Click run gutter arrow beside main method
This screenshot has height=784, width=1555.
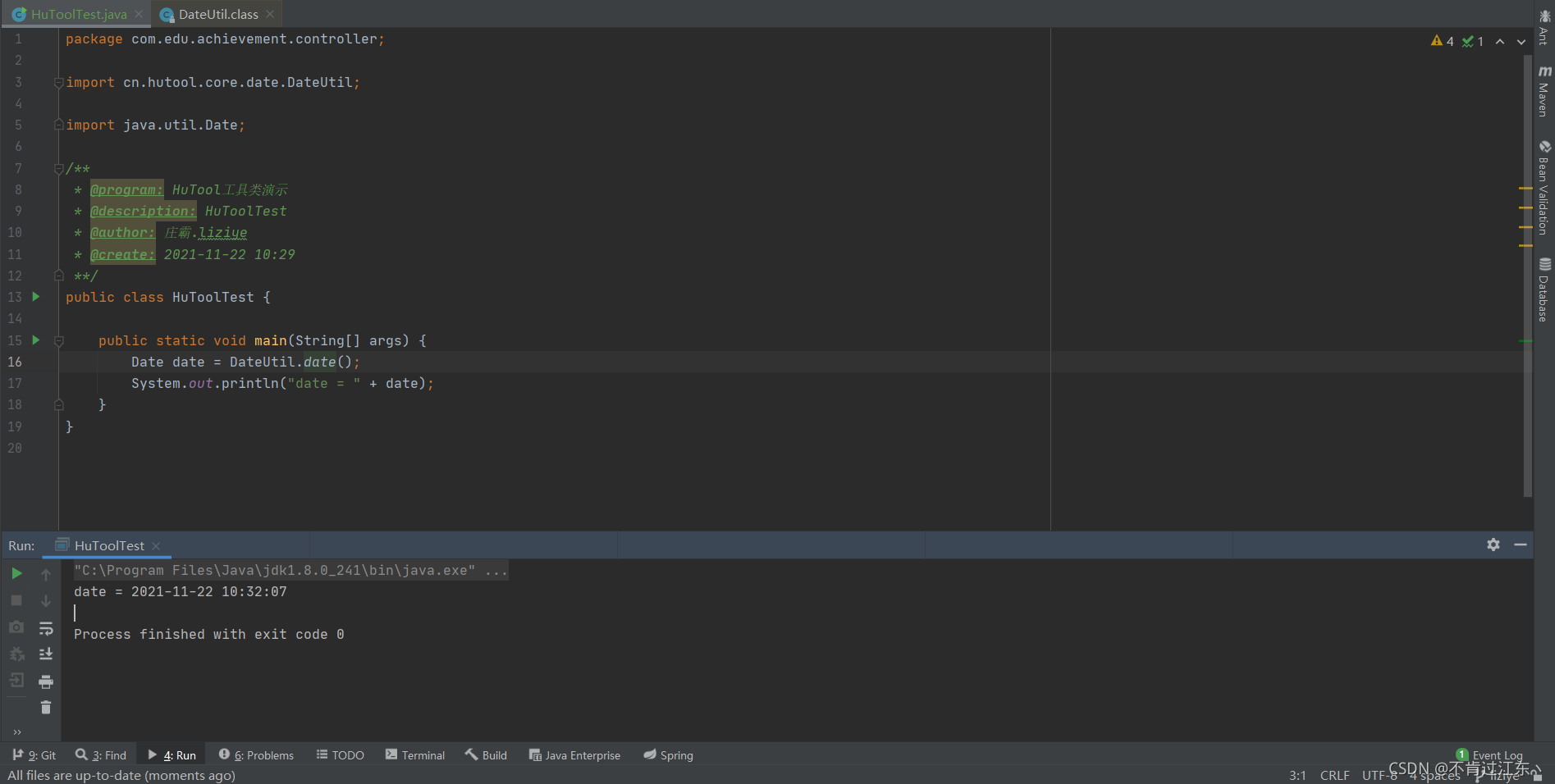coord(36,340)
